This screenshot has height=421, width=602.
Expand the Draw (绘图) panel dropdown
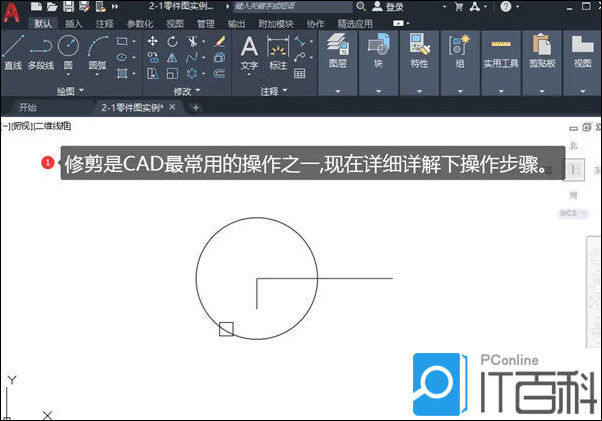[70, 91]
